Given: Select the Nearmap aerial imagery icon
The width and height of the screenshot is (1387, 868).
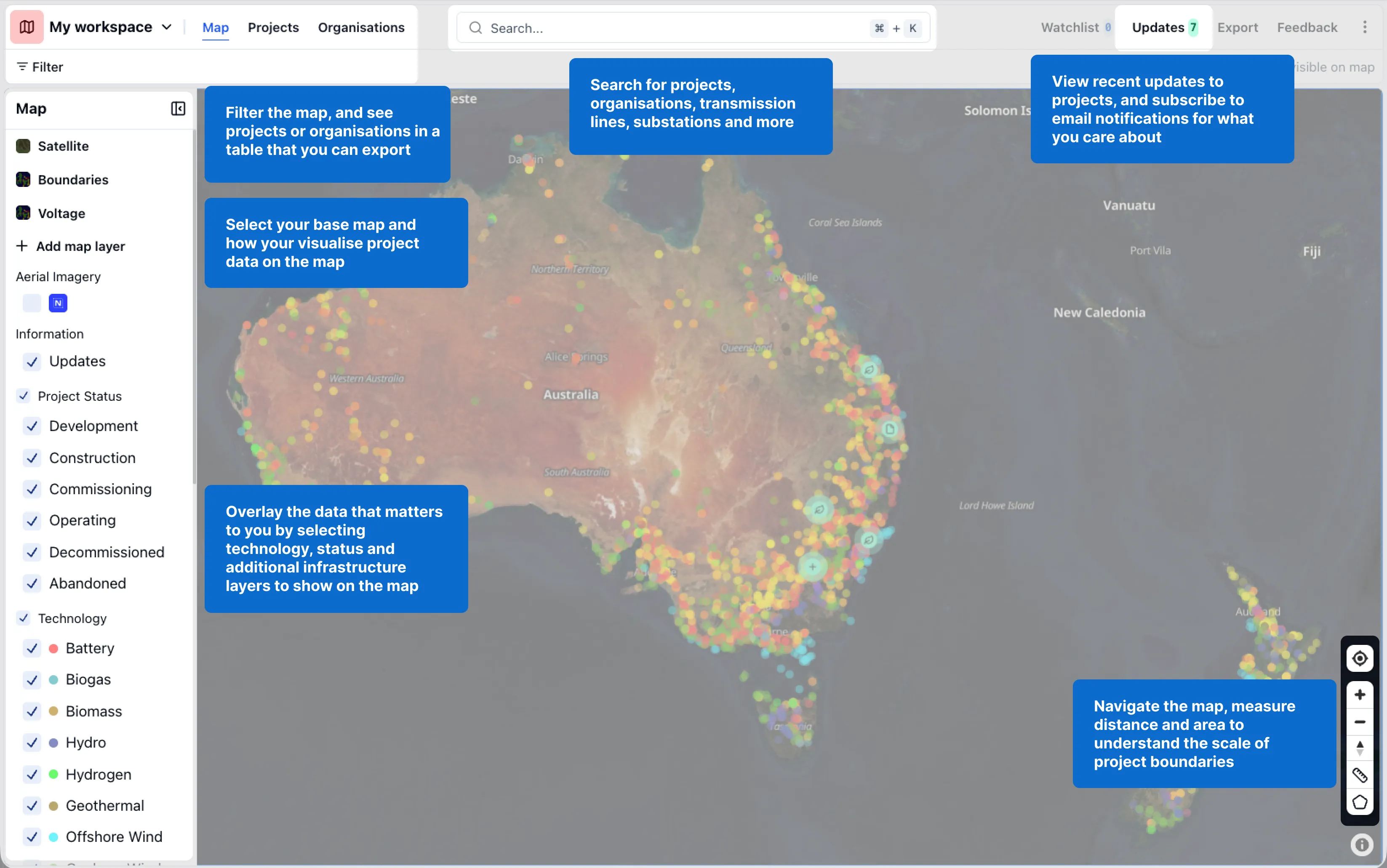Looking at the screenshot, I should pyautogui.click(x=58, y=303).
